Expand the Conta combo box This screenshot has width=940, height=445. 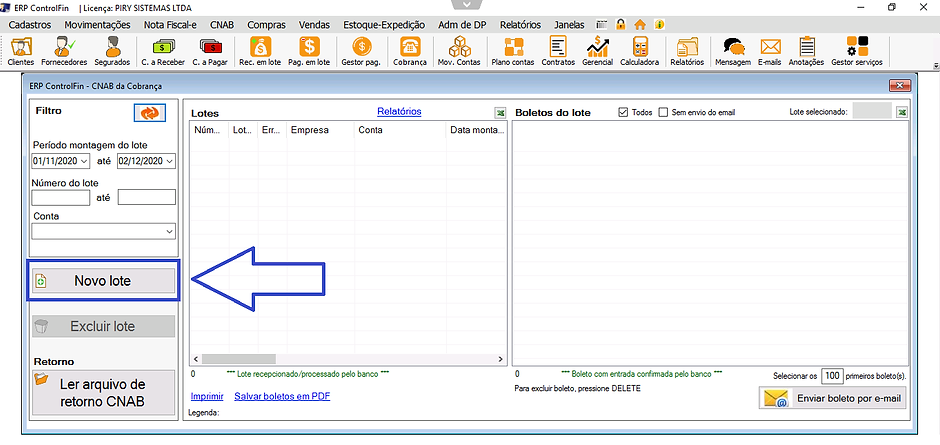(169, 231)
